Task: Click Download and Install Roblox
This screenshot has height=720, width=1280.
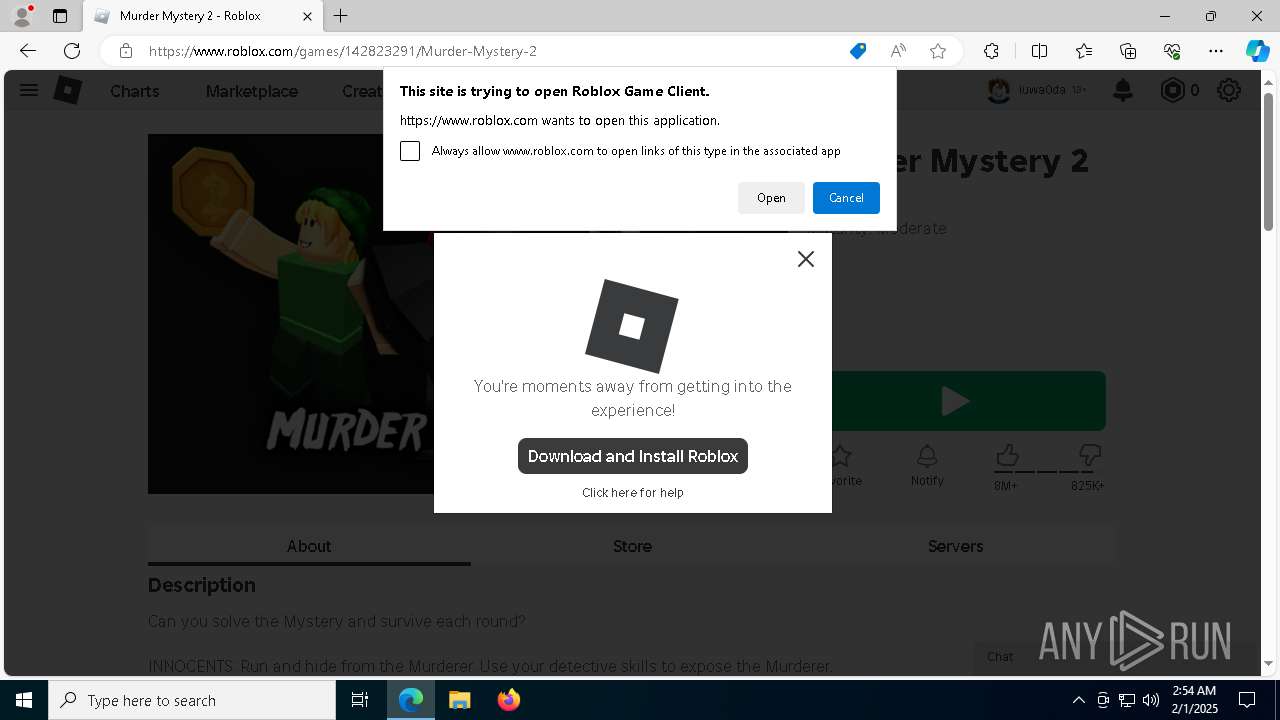Action: tap(633, 456)
